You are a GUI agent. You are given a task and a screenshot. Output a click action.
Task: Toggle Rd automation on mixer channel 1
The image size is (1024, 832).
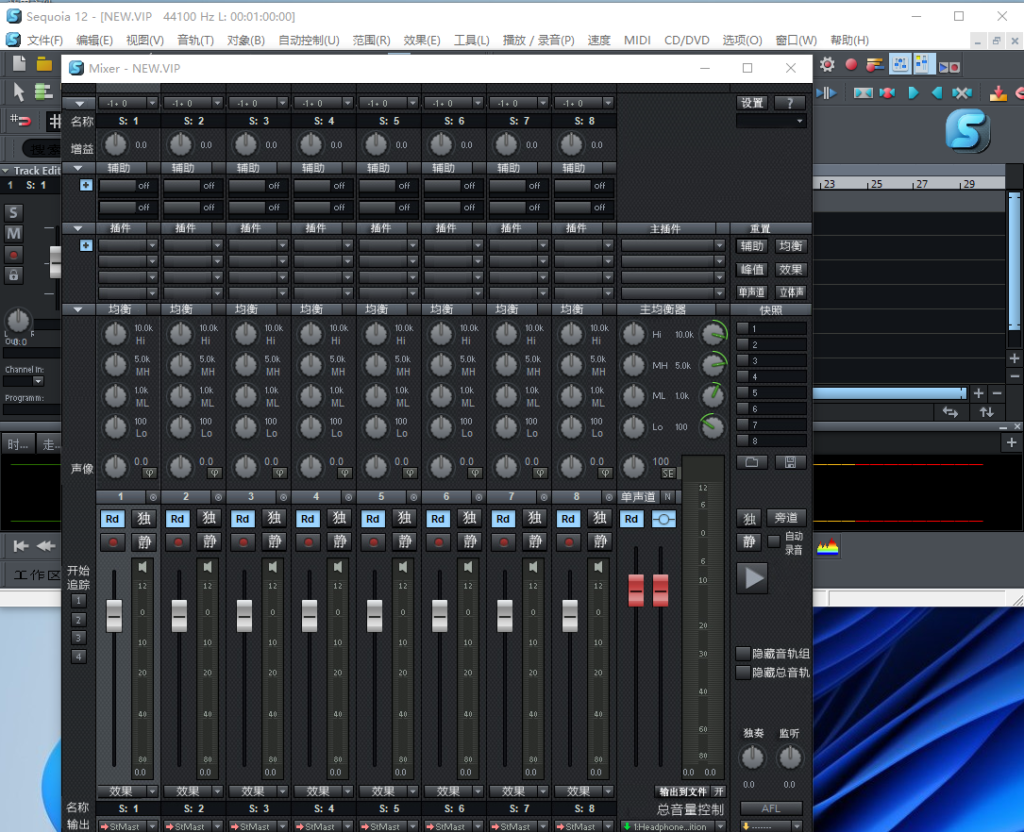tap(112, 519)
